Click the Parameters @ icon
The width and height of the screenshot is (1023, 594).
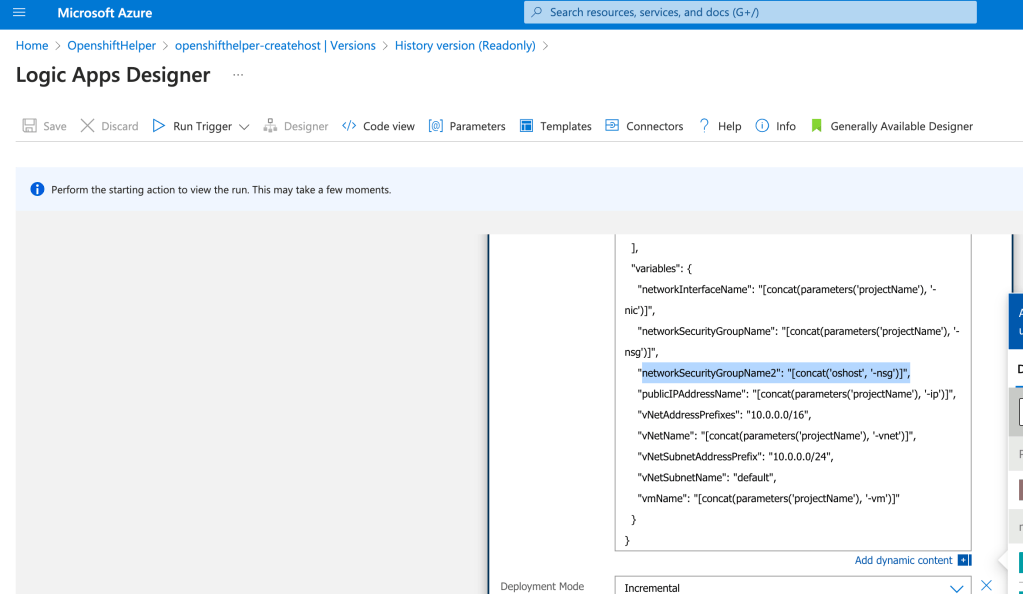(x=435, y=125)
